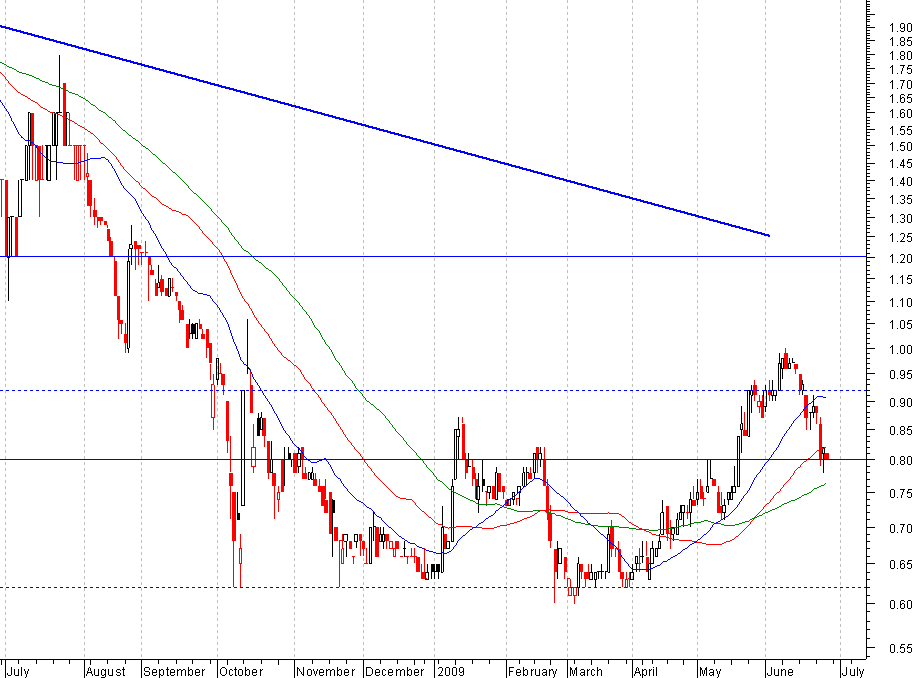Select the August label on the time axis

106,671
